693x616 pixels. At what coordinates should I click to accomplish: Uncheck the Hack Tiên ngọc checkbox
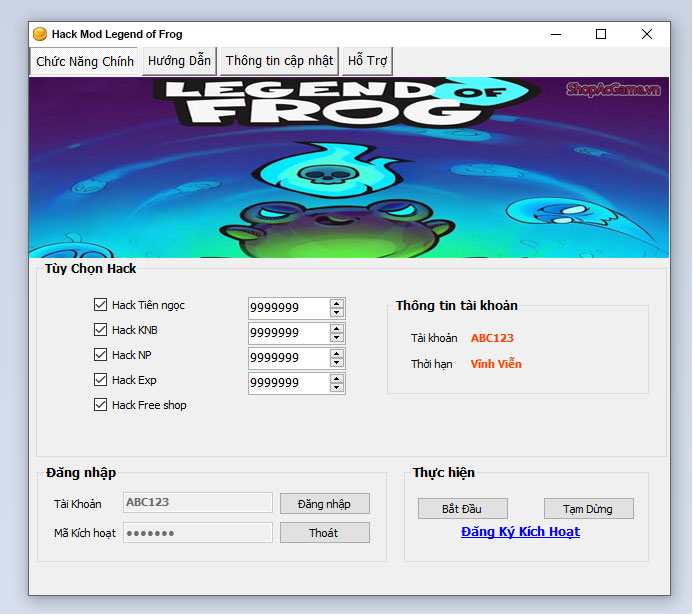coord(100,304)
